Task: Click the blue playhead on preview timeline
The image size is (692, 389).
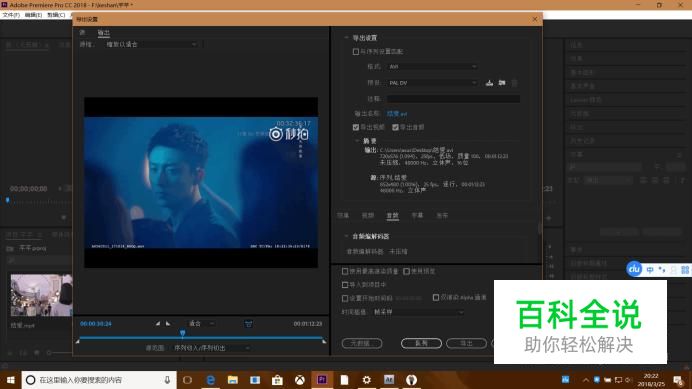Action: point(182,333)
